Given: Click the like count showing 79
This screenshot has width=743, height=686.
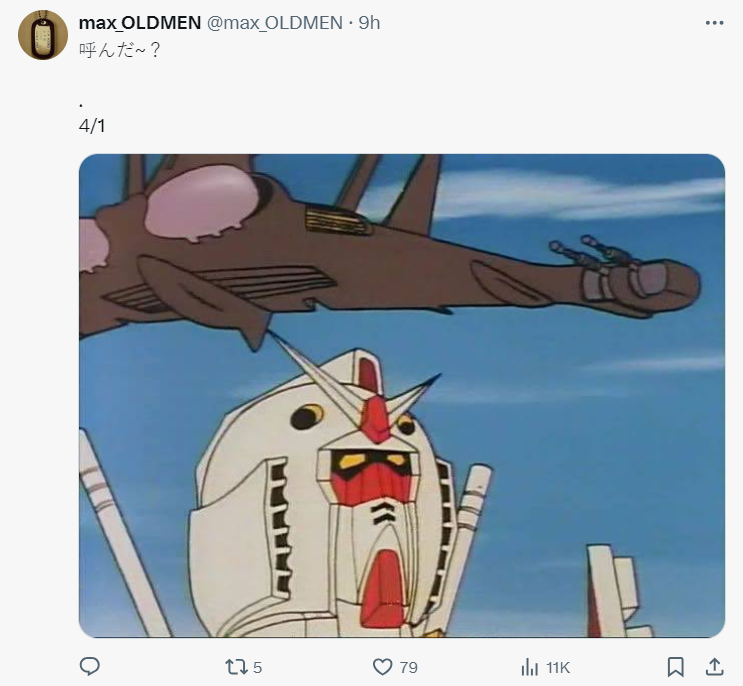Looking at the screenshot, I should (x=407, y=667).
